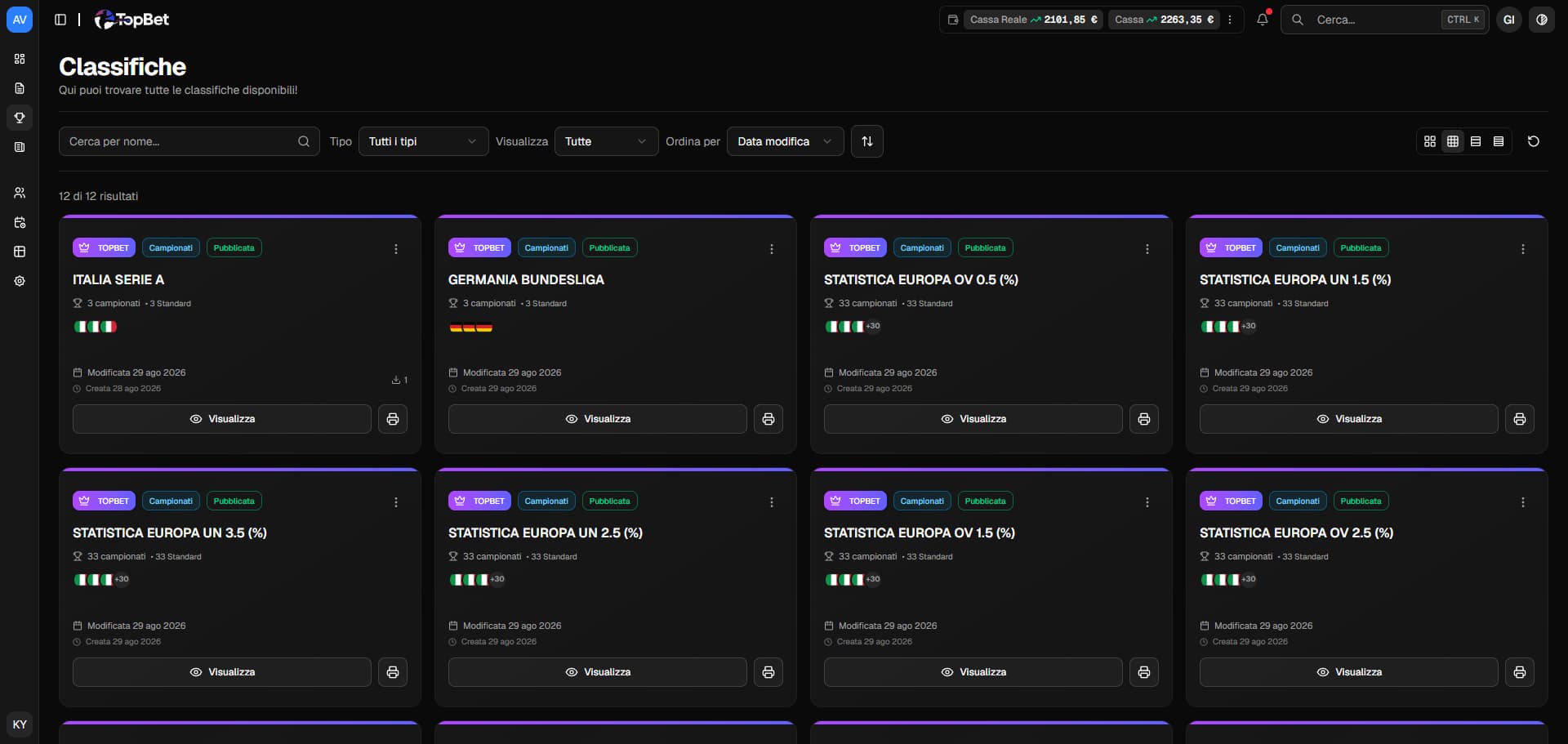Click Visualizza on the ITALIA SERIE A card
The width and height of the screenshot is (1568, 744).
[222, 419]
